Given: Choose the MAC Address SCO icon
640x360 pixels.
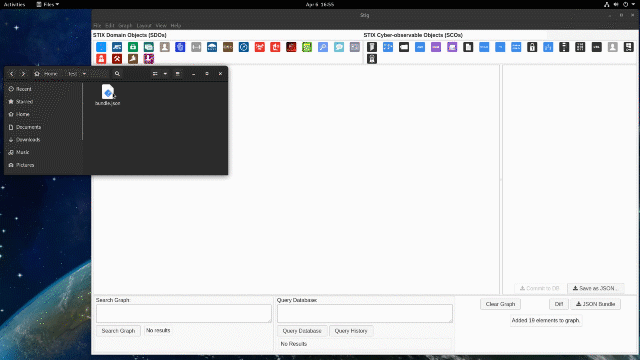Looking at the screenshot, I should (x=516, y=47).
